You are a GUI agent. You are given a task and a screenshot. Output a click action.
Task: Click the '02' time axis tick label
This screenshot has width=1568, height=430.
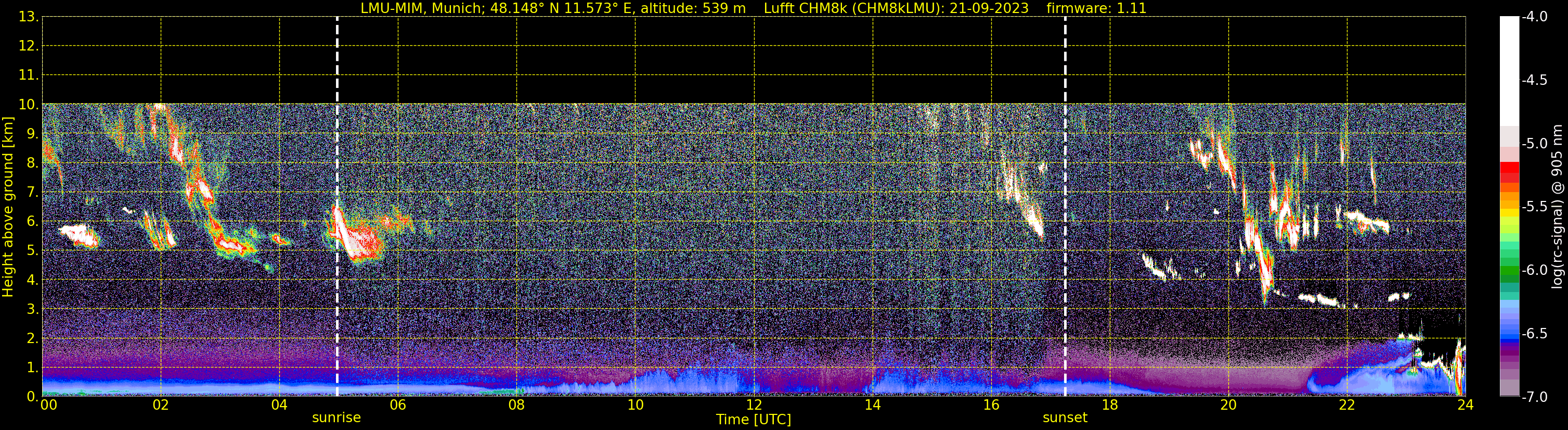tap(161, 406)
